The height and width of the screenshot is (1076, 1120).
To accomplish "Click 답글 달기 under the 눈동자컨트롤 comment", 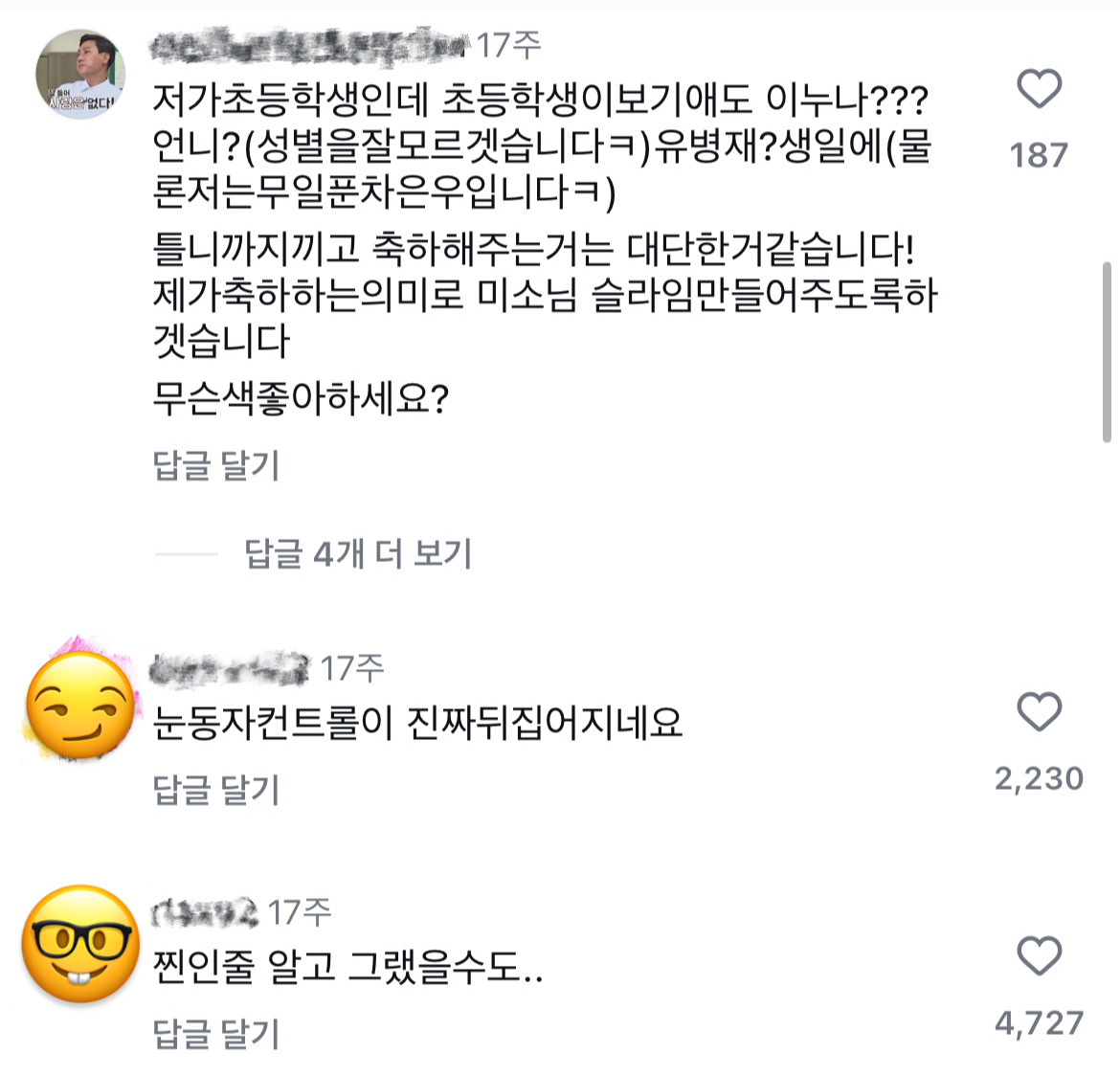I will pyautogui.click(x=216, y=790).
